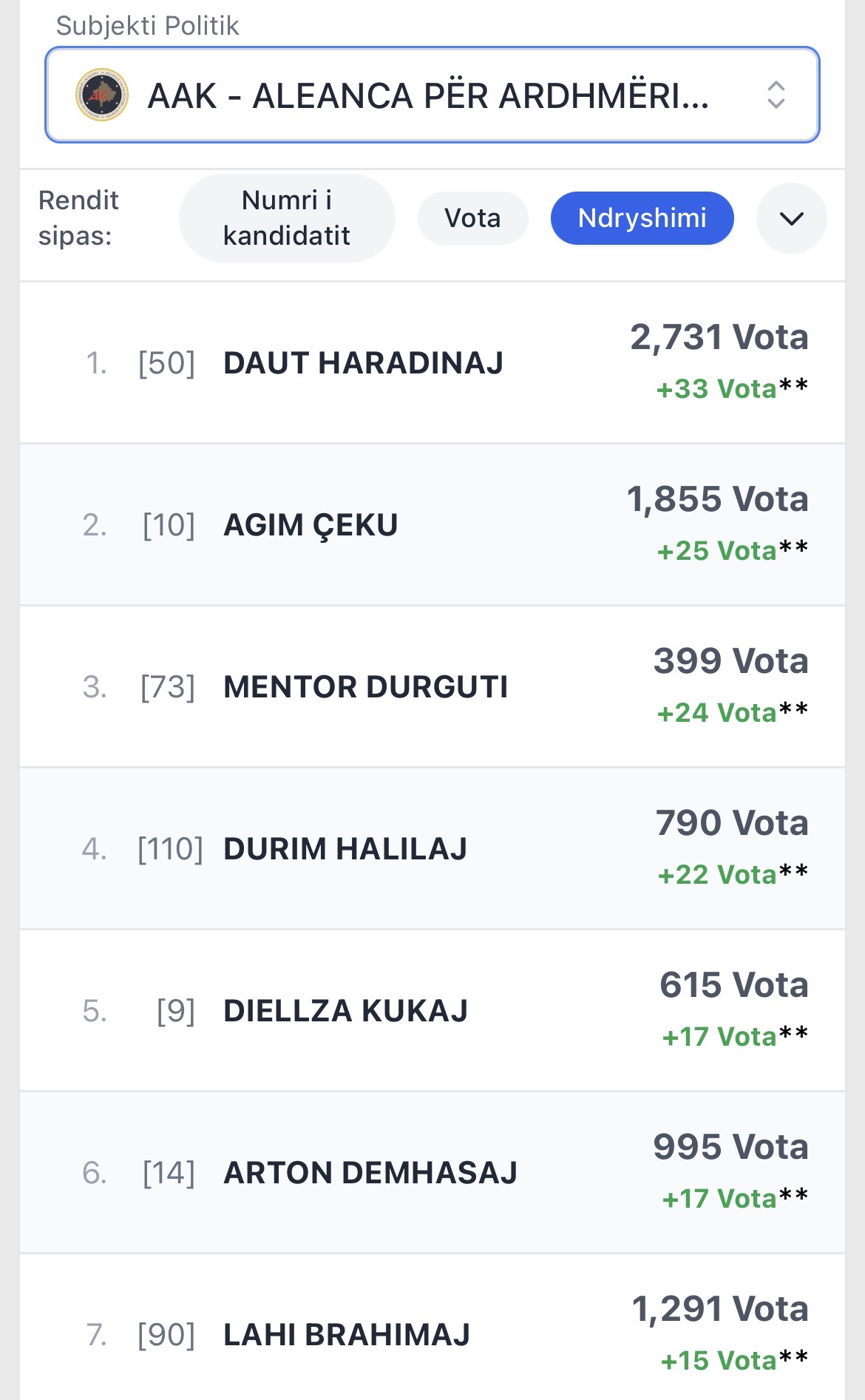Open Mentor Durguti candidate entry

365,687
